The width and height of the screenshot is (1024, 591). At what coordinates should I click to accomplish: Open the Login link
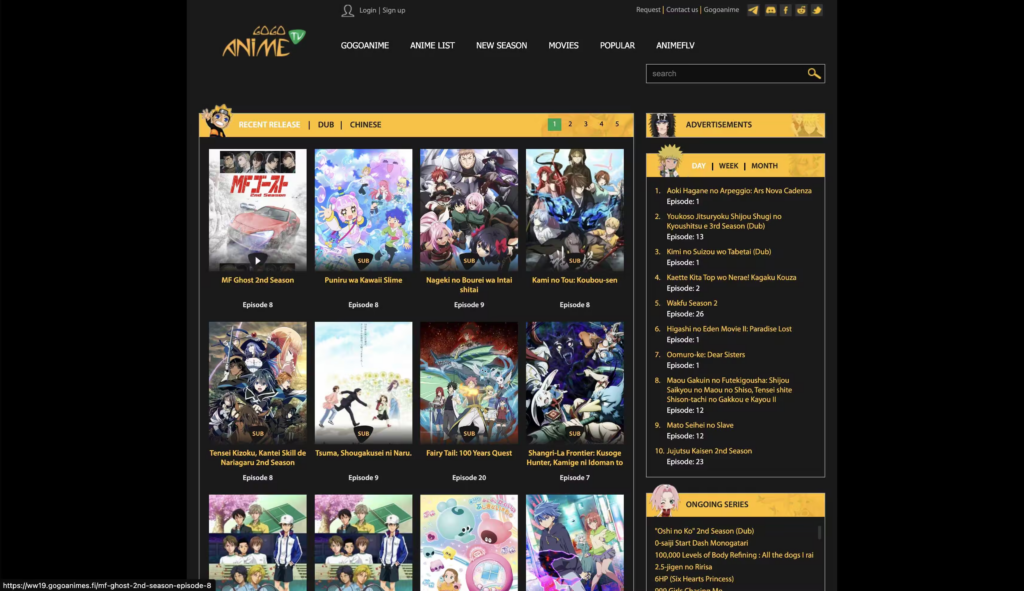click(368, 10)
